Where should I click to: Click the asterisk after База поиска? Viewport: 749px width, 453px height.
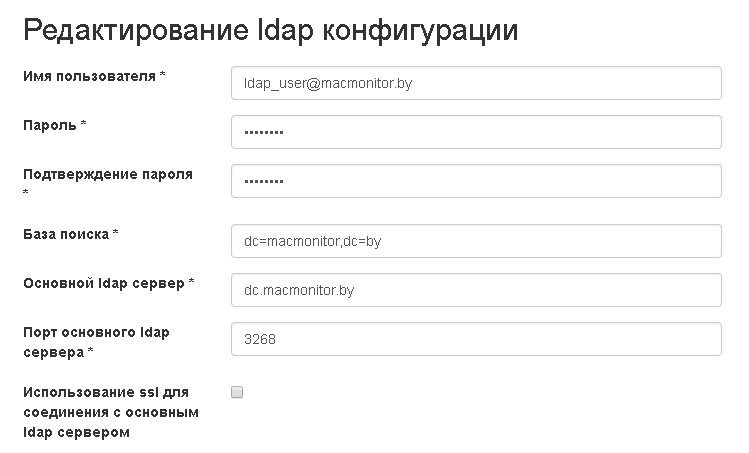click(116, 234)
